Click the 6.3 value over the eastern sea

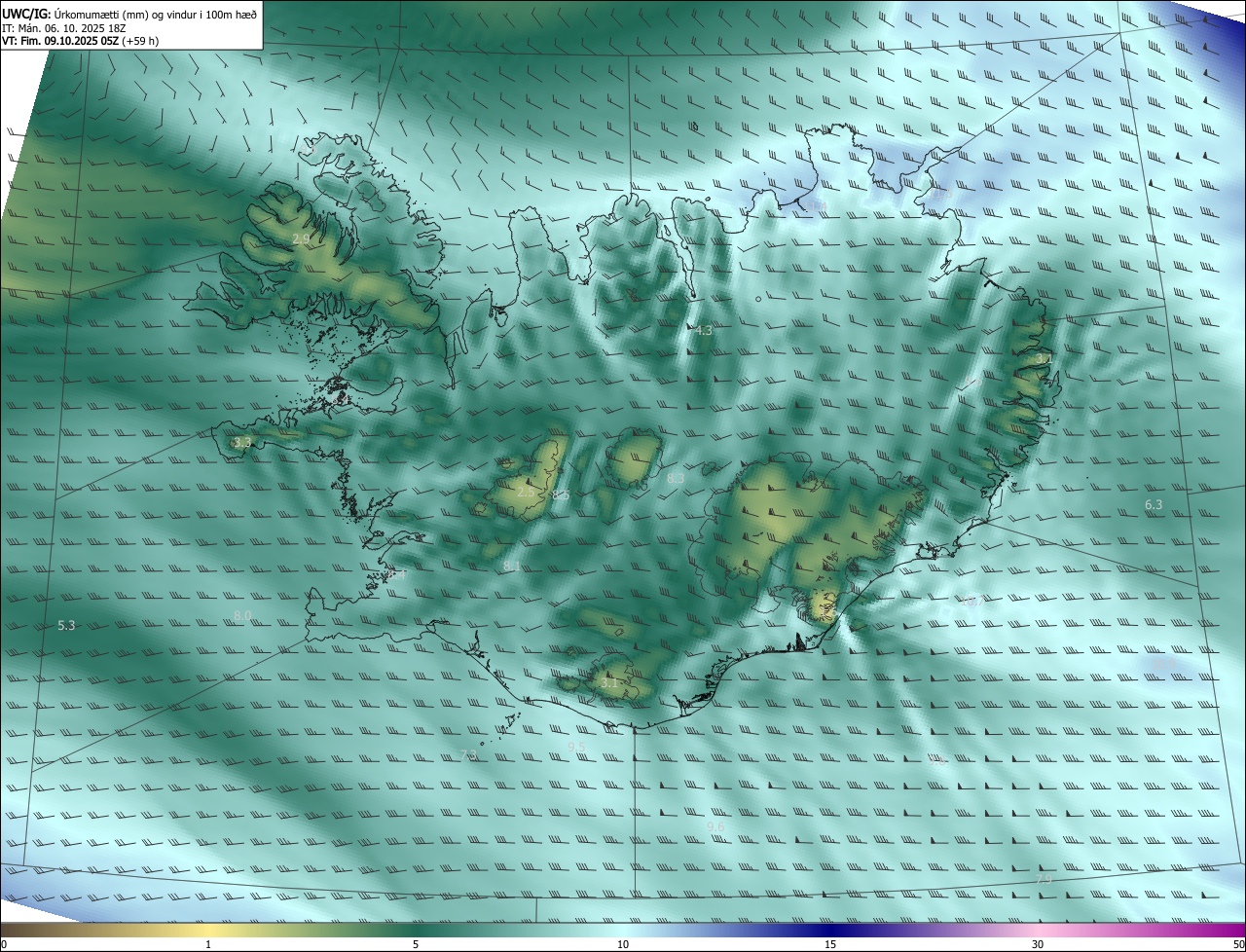[1154, 505]
